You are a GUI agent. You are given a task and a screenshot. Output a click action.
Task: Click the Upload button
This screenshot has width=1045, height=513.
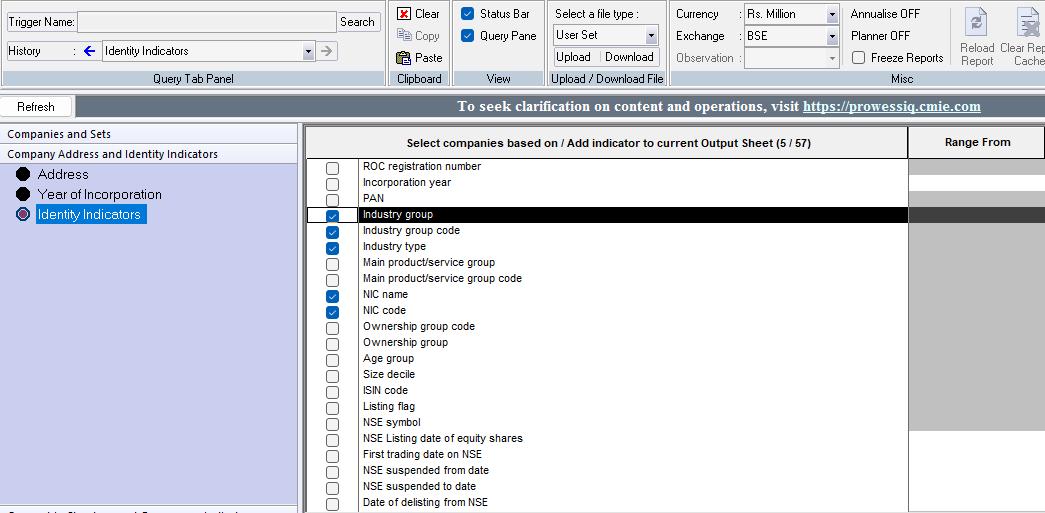coord(573,57)
